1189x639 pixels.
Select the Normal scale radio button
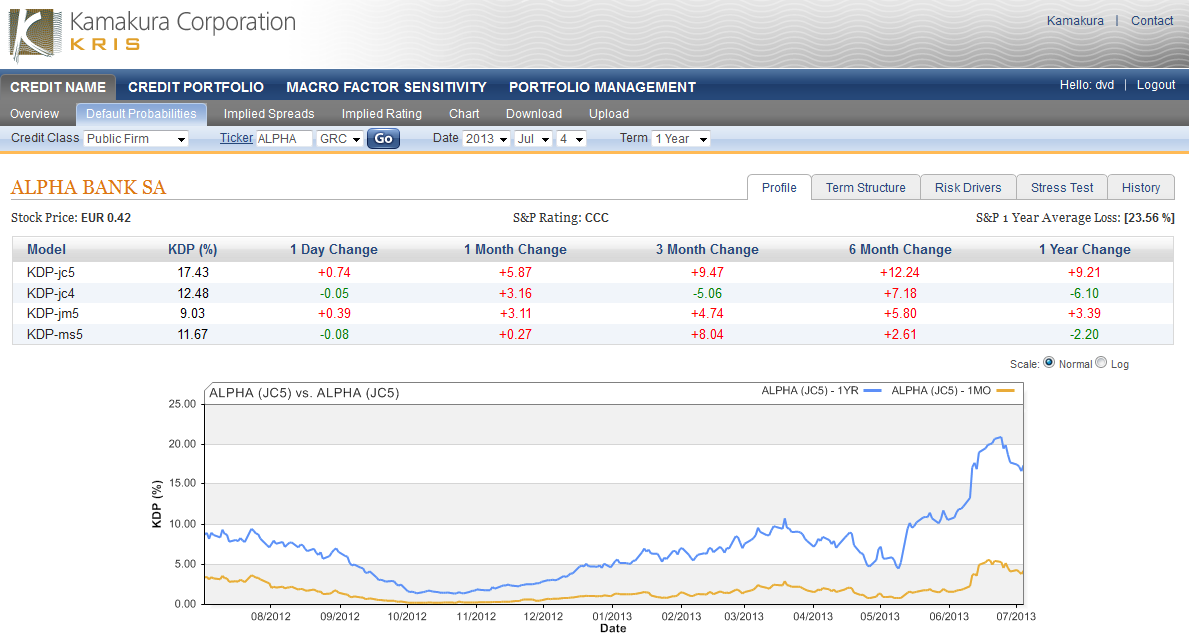1049,362
